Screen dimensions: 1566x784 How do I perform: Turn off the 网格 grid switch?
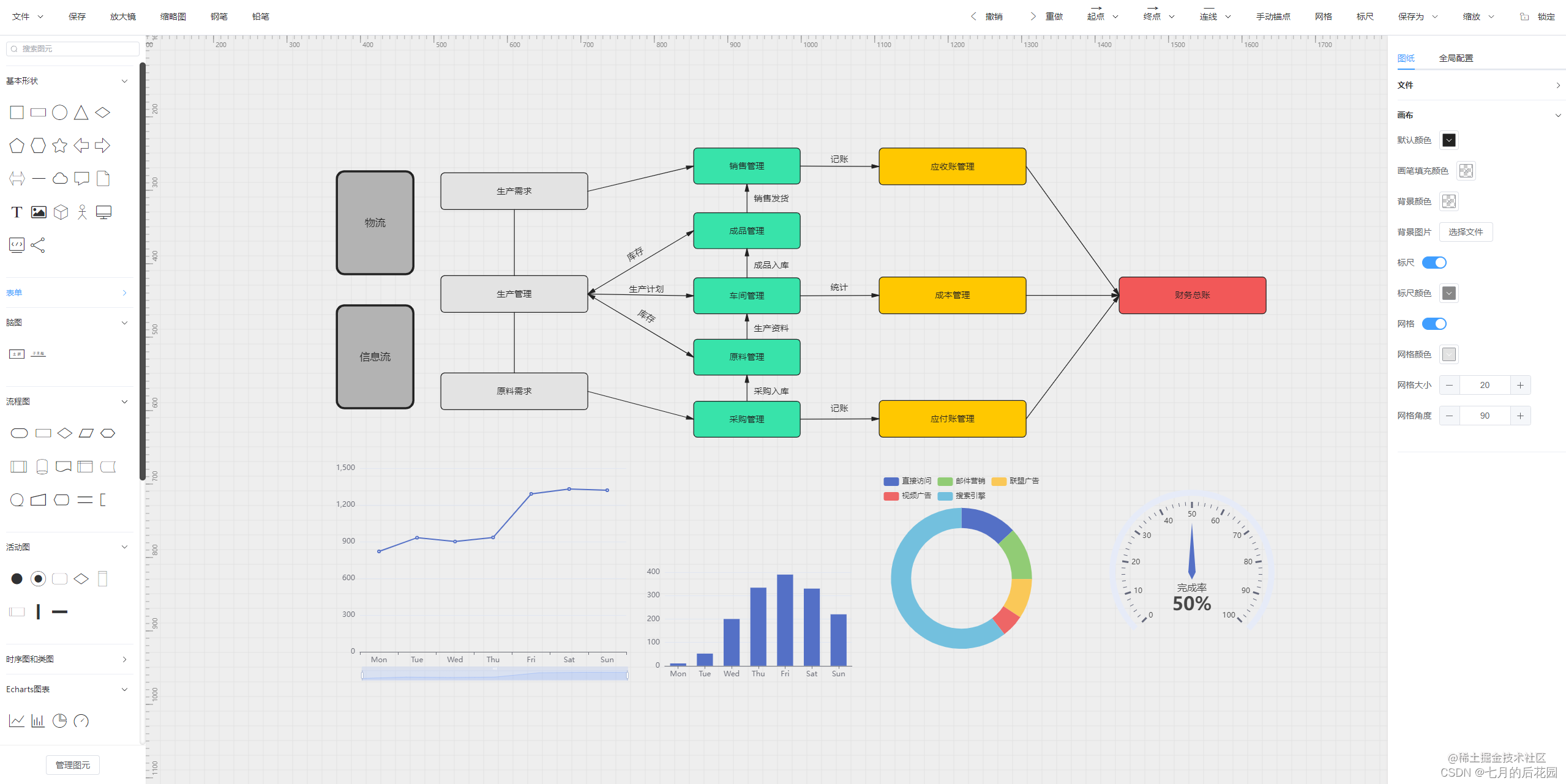pyautogui.click(x=1433, y=323)
